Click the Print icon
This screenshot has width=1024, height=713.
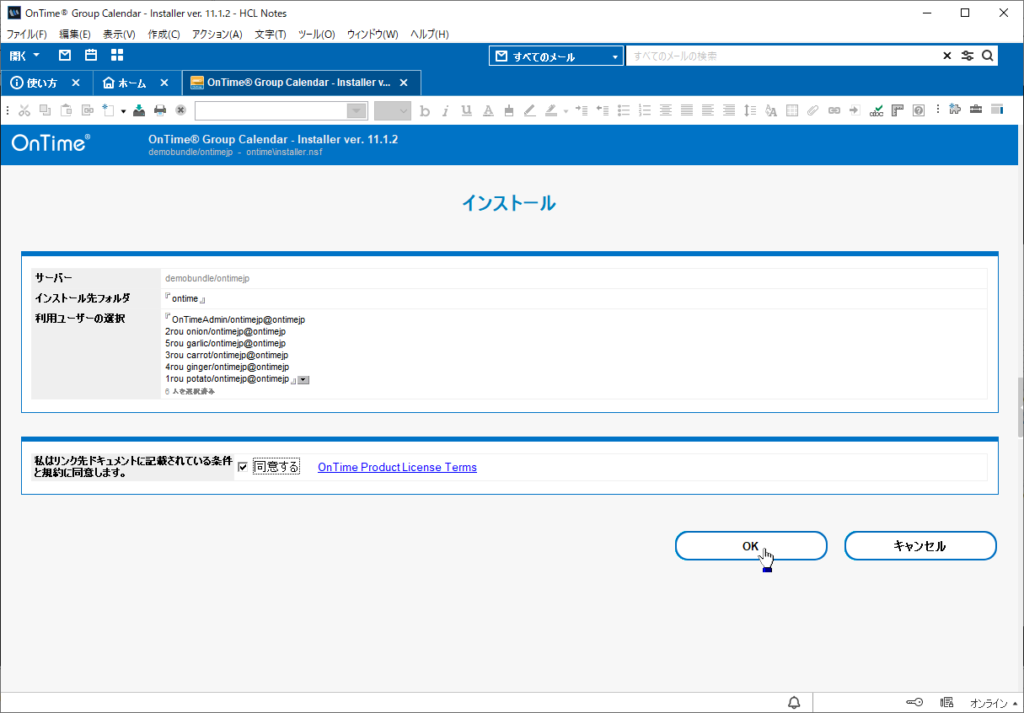coord(160,110)
